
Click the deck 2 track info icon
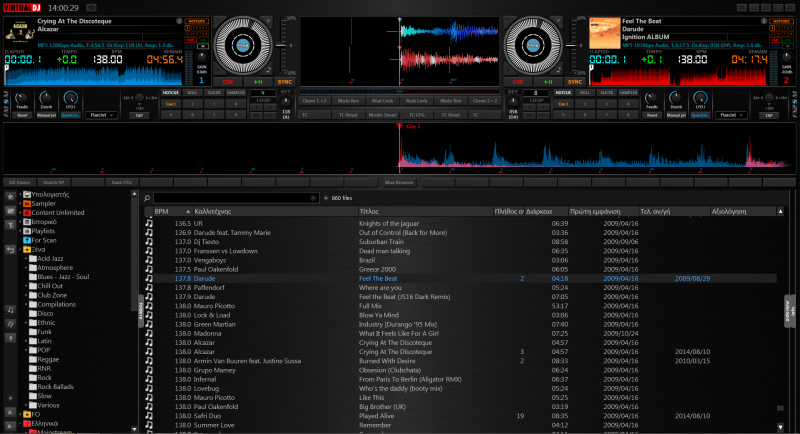coord(764,21)
